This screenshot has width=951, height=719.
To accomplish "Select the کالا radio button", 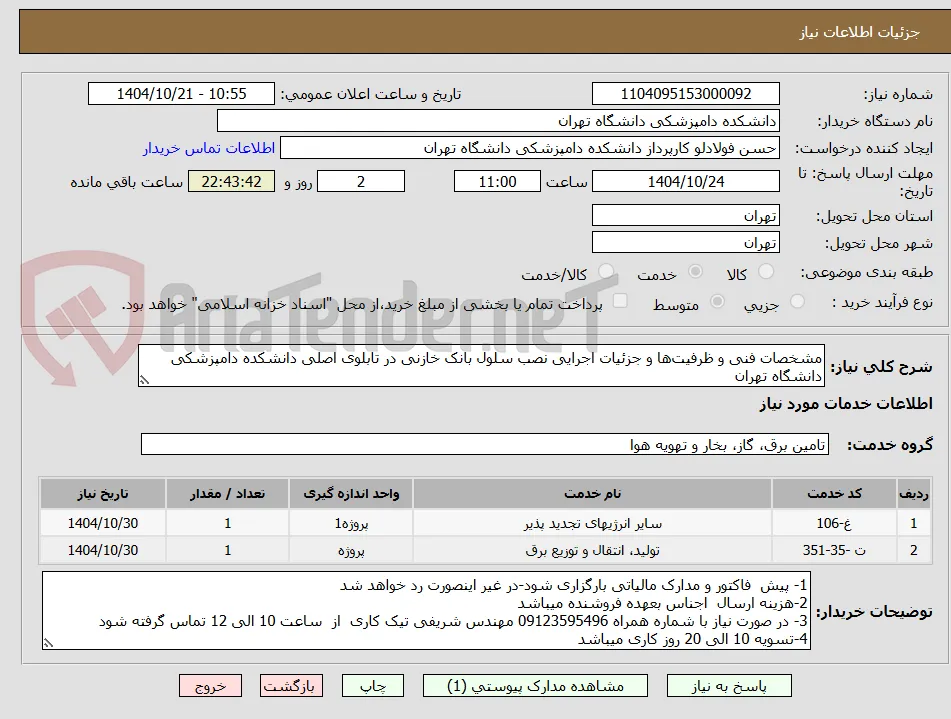I will point(766,272).
